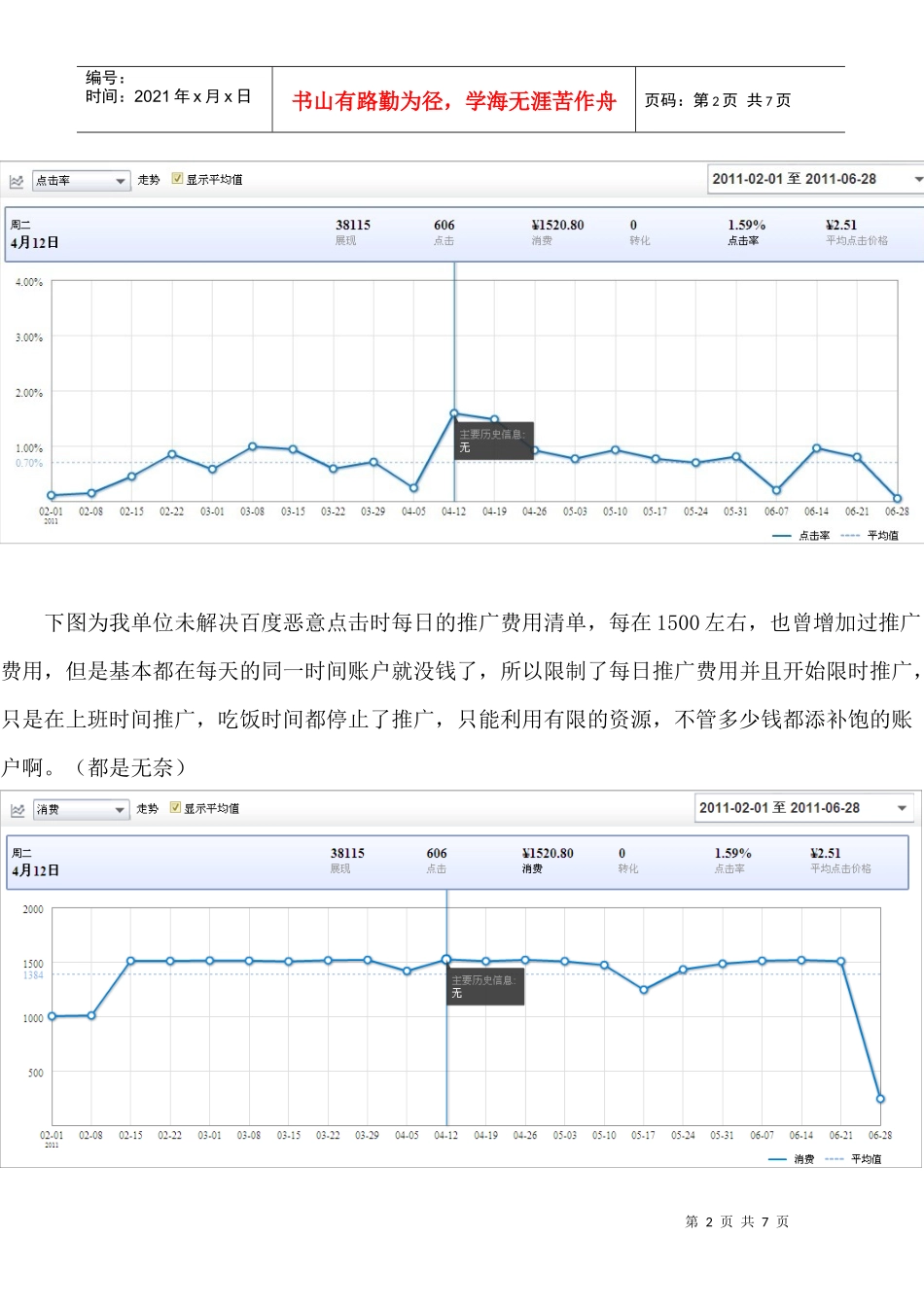Open the 消费 metric dropdown
Image resolution: width=924 pixels, height=1307 pixels.
[82, 809]
